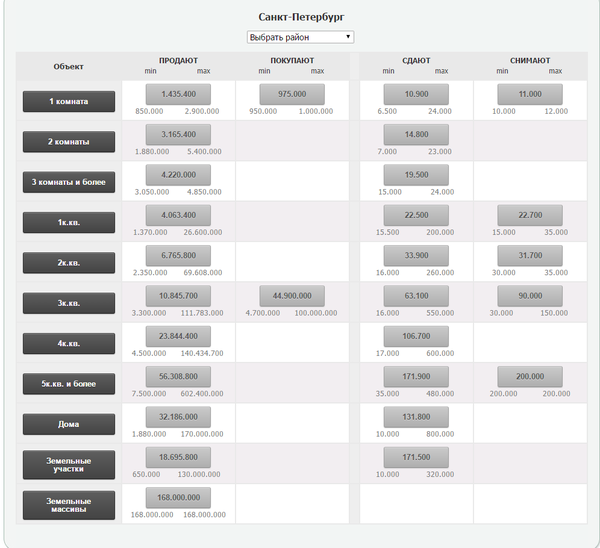Screen dimensions: 600x548
Task: Click the '3к.кв.' object button
Action: (x=69, y=303)
